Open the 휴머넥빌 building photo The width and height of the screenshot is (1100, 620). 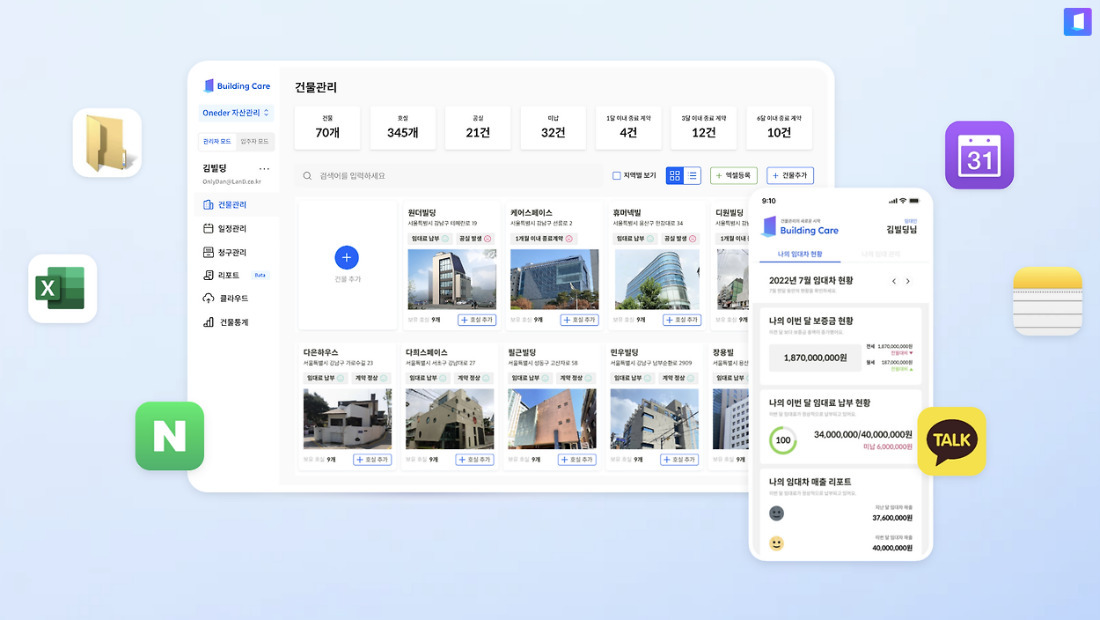point(657,279)
